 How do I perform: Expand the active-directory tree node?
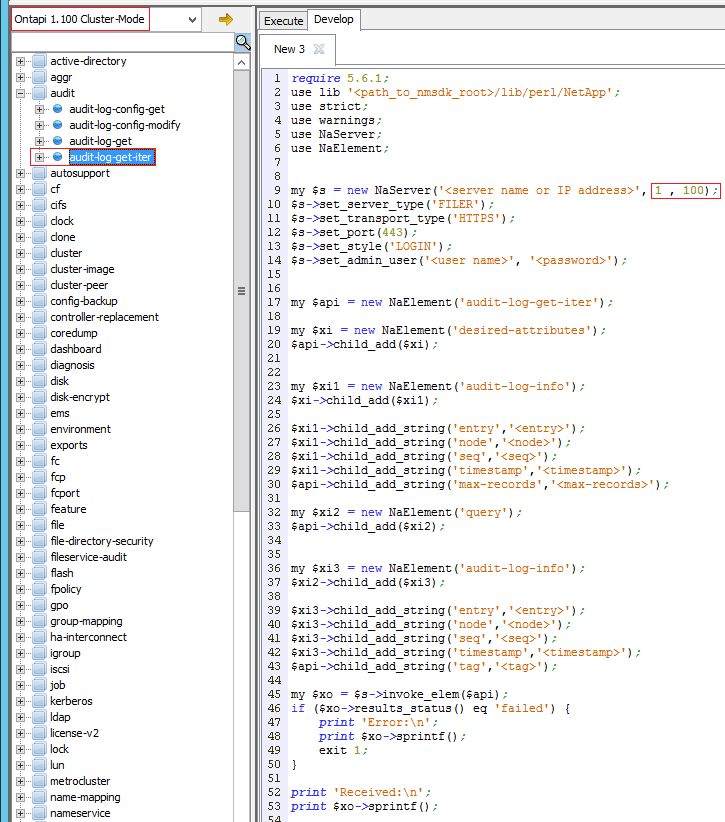(x=21, y=61)
